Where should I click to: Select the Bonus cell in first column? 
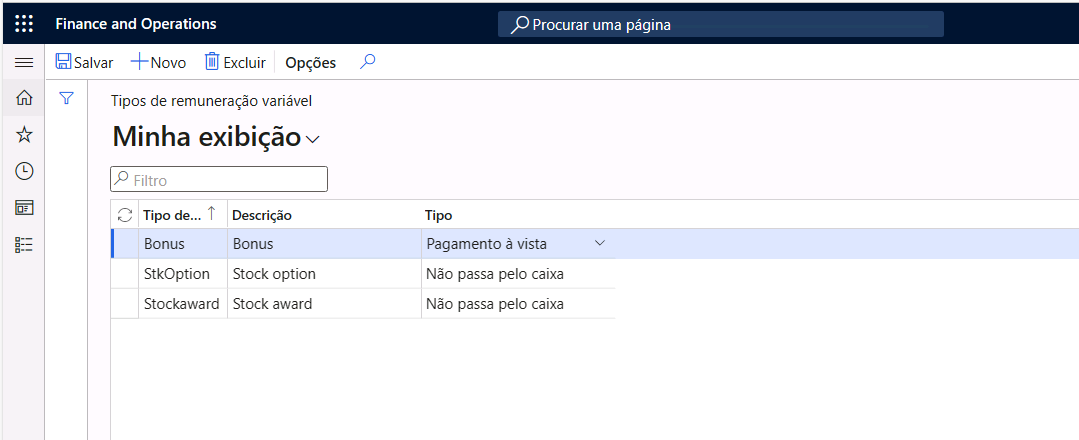tap(182, 244)
